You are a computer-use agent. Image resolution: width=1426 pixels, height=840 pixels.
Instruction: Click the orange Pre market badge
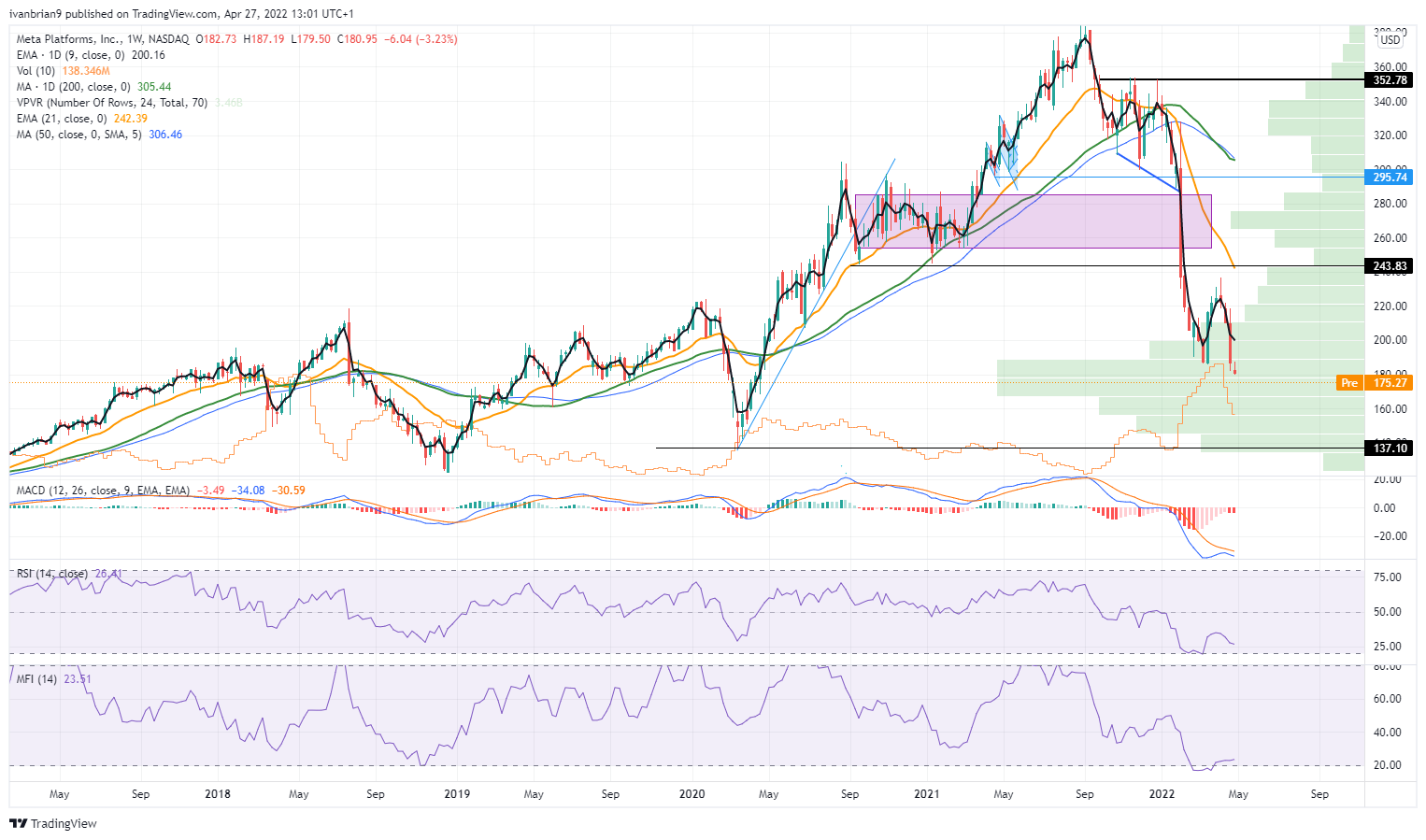(1349, 383)
